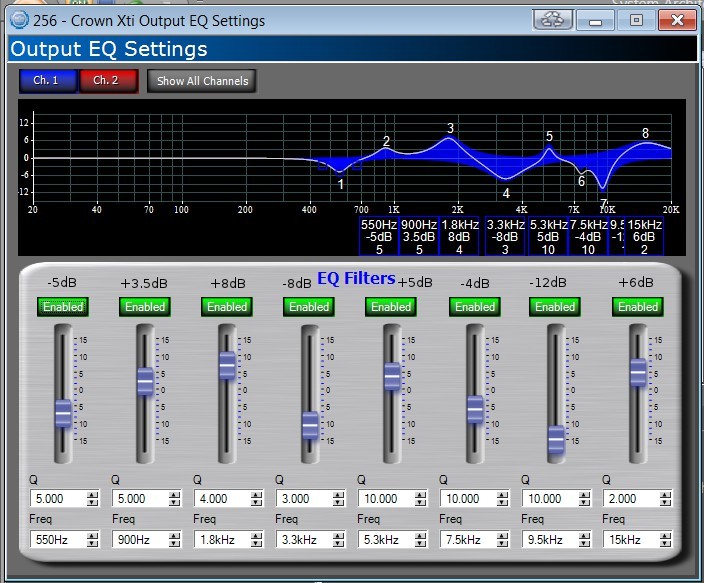This screenshot has height=583, width=704.
Task: Pick EQ node 8 on the response curve
Action: coord(645,144)
